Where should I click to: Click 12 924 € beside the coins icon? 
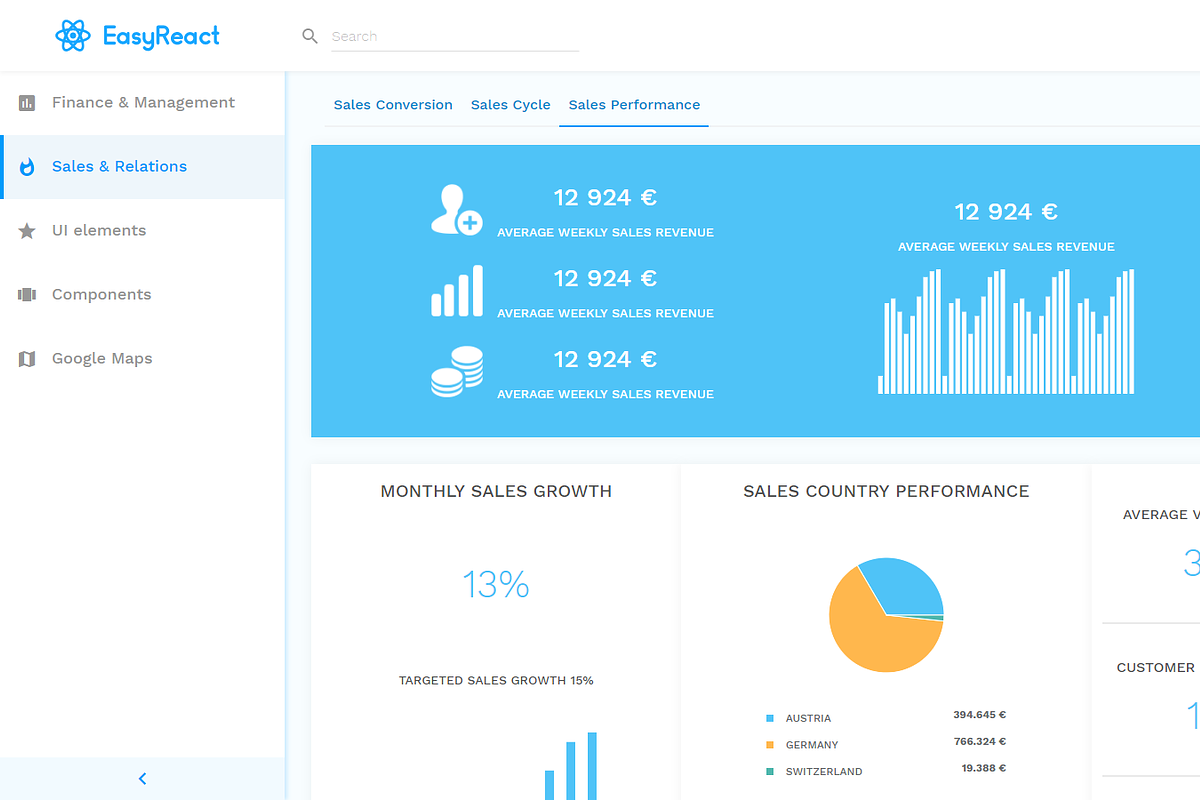point(605,359)
